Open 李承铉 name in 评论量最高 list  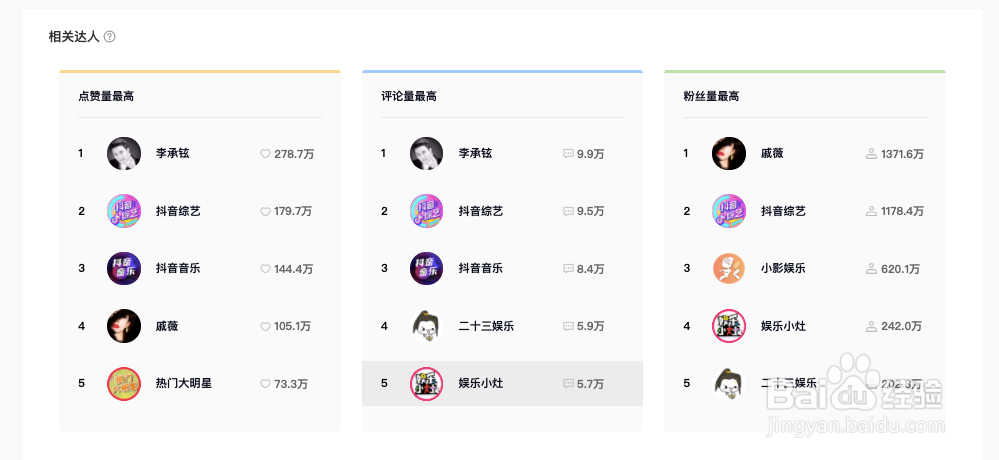point(475,154)
